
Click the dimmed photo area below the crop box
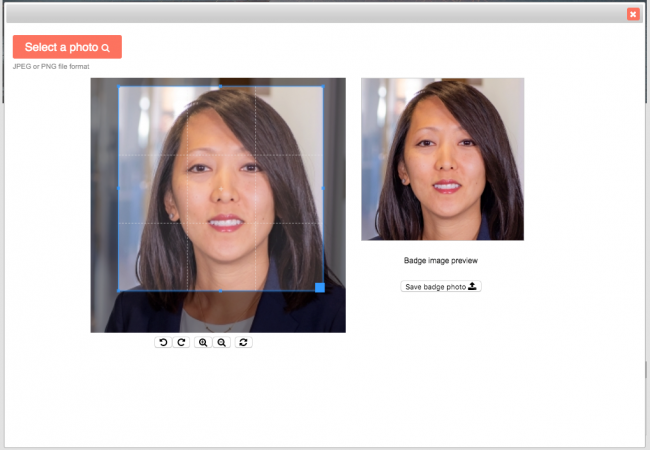(x=218, y=312)
